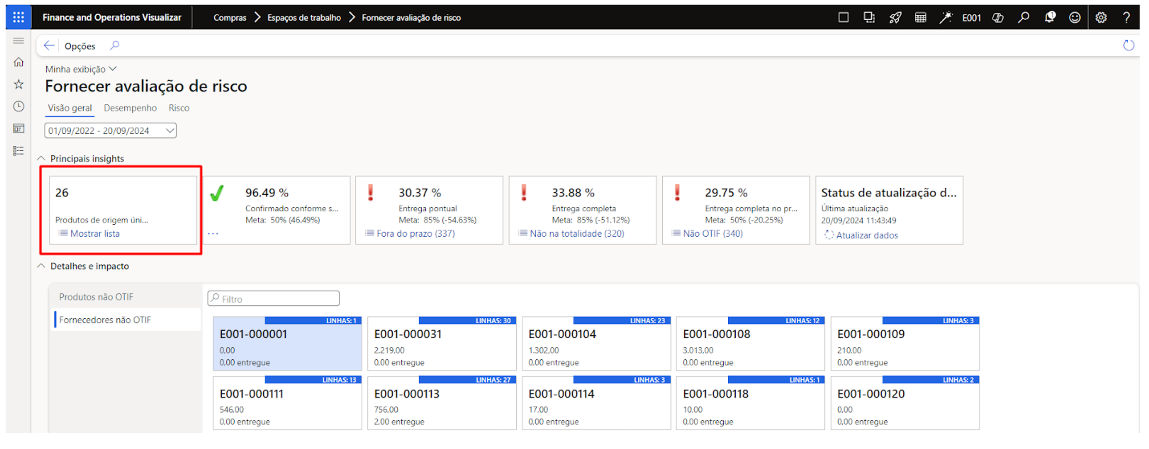Image resolution: width=1149 pixels, height=449 pixels.
Task: Go to Home in left sidebar
Action: tap(18, 62)
